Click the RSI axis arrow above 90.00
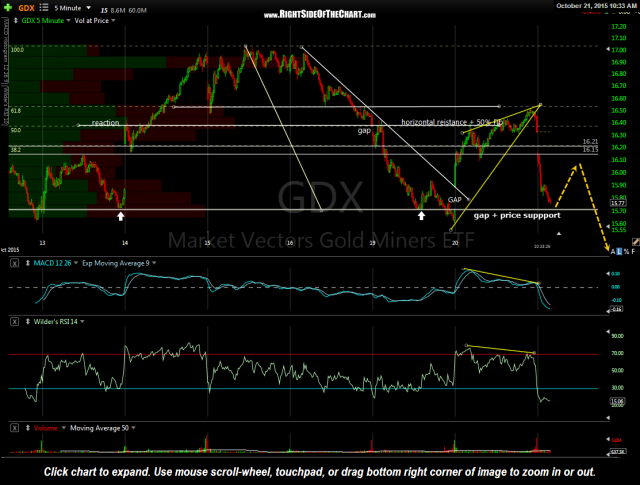 [608, 331]
